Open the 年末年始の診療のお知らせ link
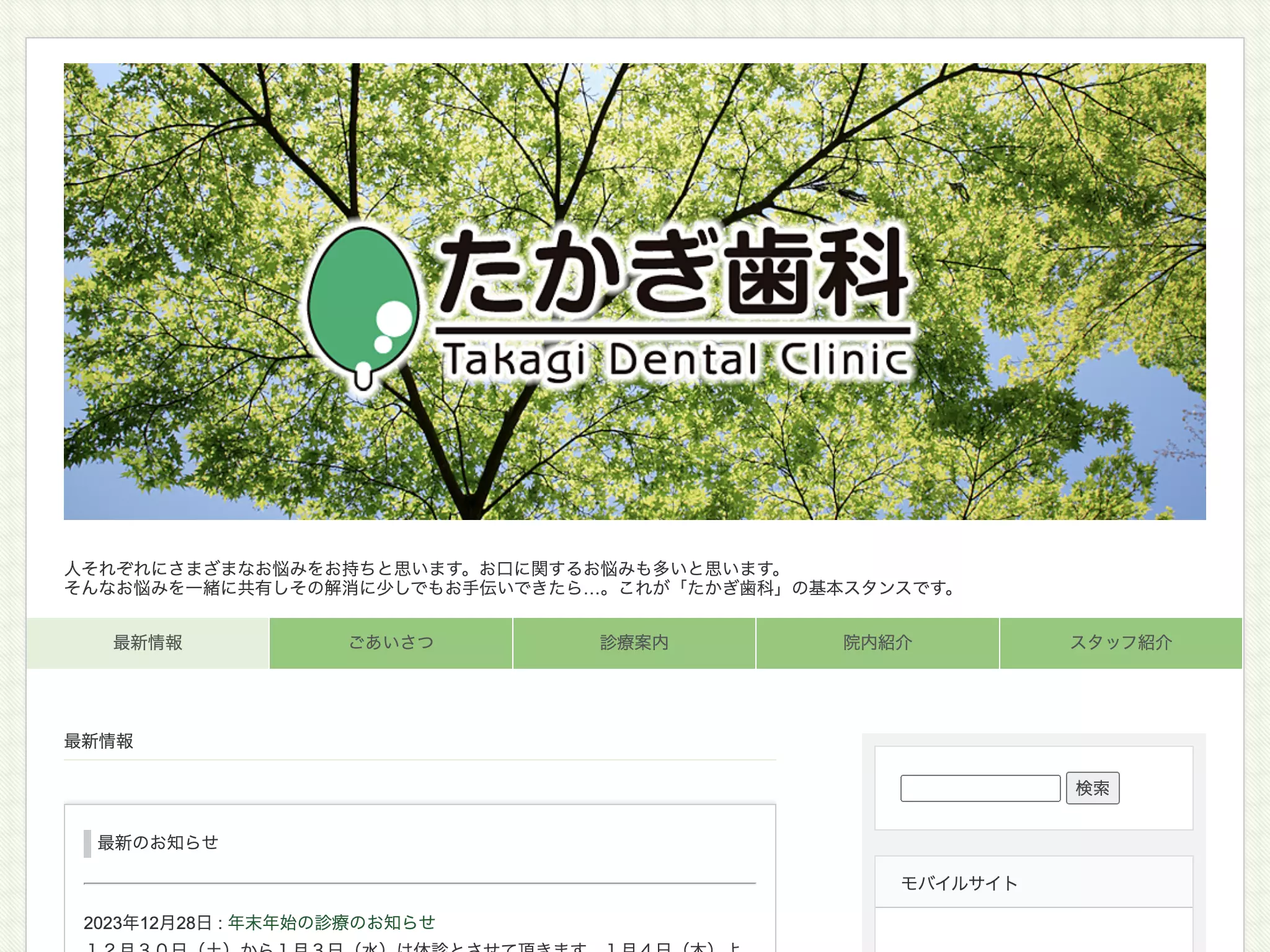Image resolution: width=1270 pixels, height=952 pixels. [x=332, y=922]
